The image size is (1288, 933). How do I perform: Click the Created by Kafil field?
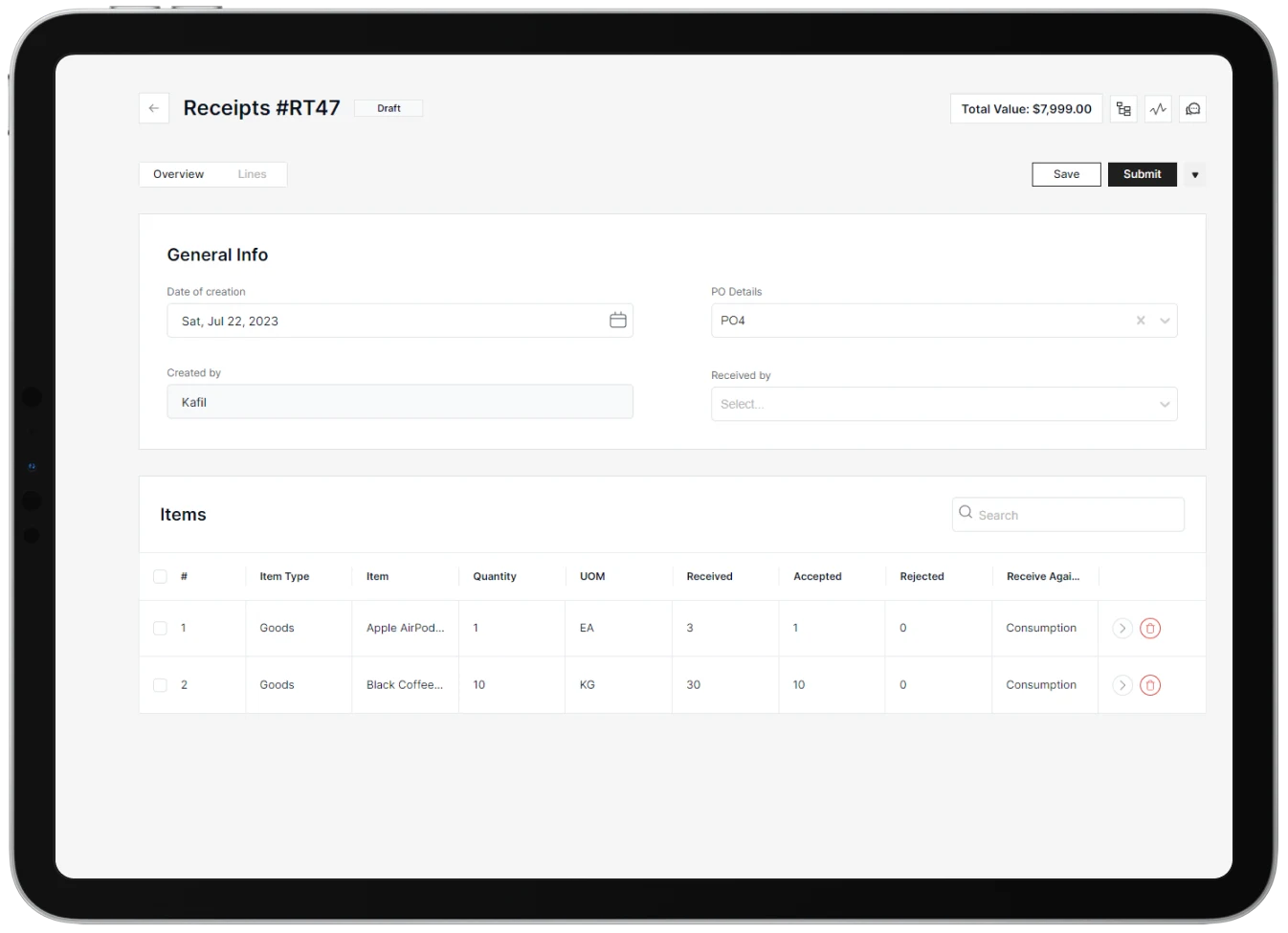[400, 402]
